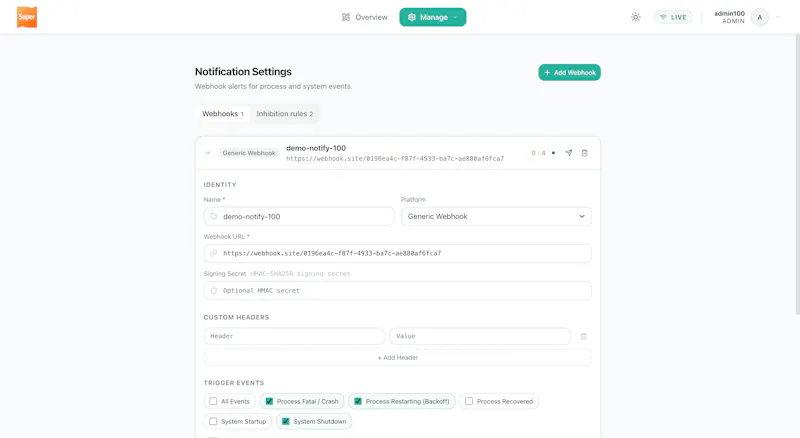This screenshot has width=800, height=438.
Task: Click the tag icon in Name field
Action: click(x=214, y=216)
